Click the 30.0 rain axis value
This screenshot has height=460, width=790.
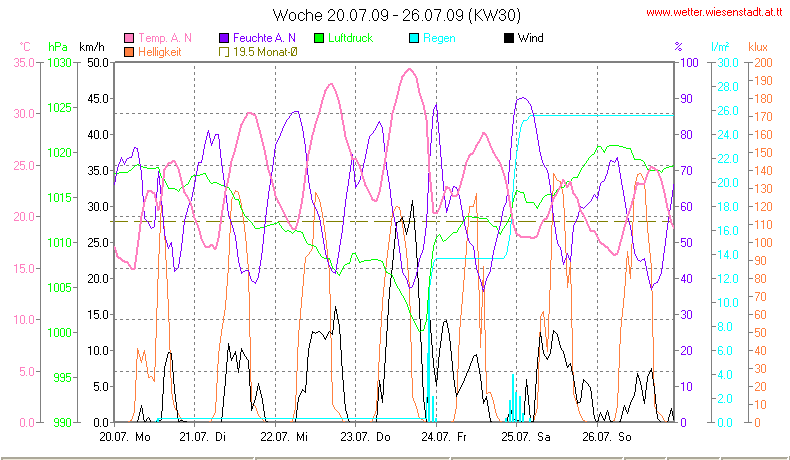pos(728,63)
